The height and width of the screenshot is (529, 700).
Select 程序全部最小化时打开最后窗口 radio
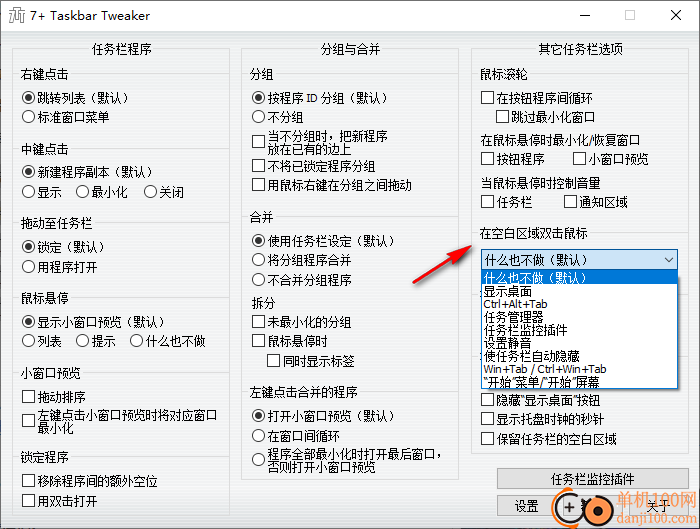[x=258, y=460]
